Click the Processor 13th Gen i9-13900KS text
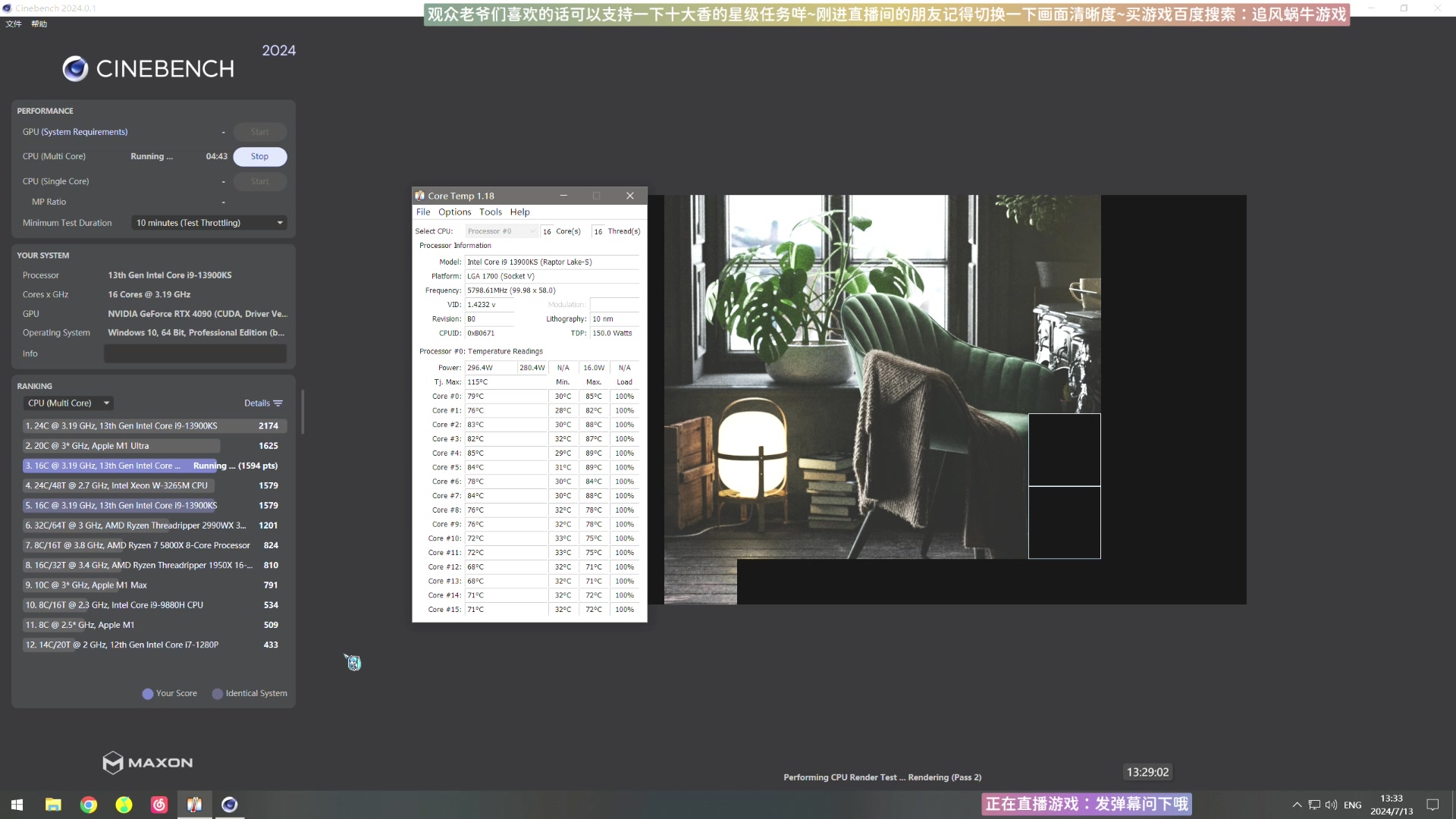Viewport: 1456px width, 819px height. [x=170, y=275]
